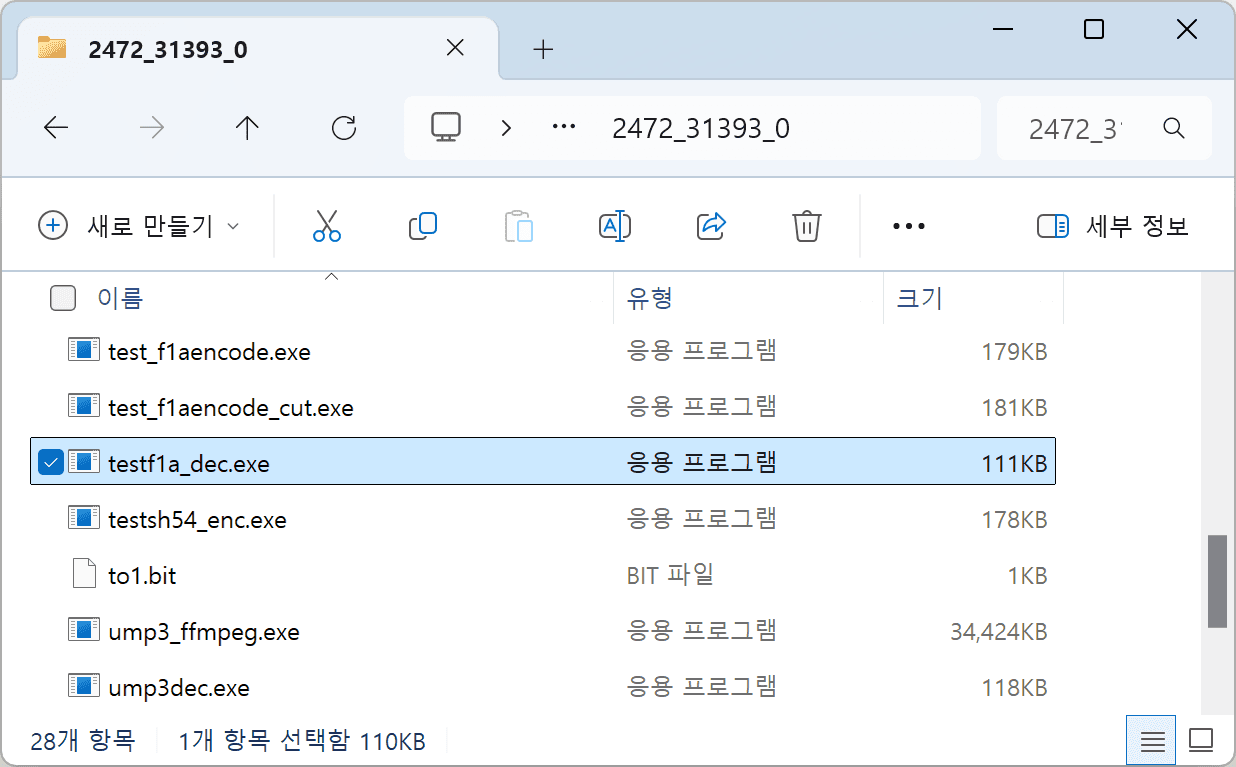
Task: Click the Share icon in toolbar
Action: (710, 226)
